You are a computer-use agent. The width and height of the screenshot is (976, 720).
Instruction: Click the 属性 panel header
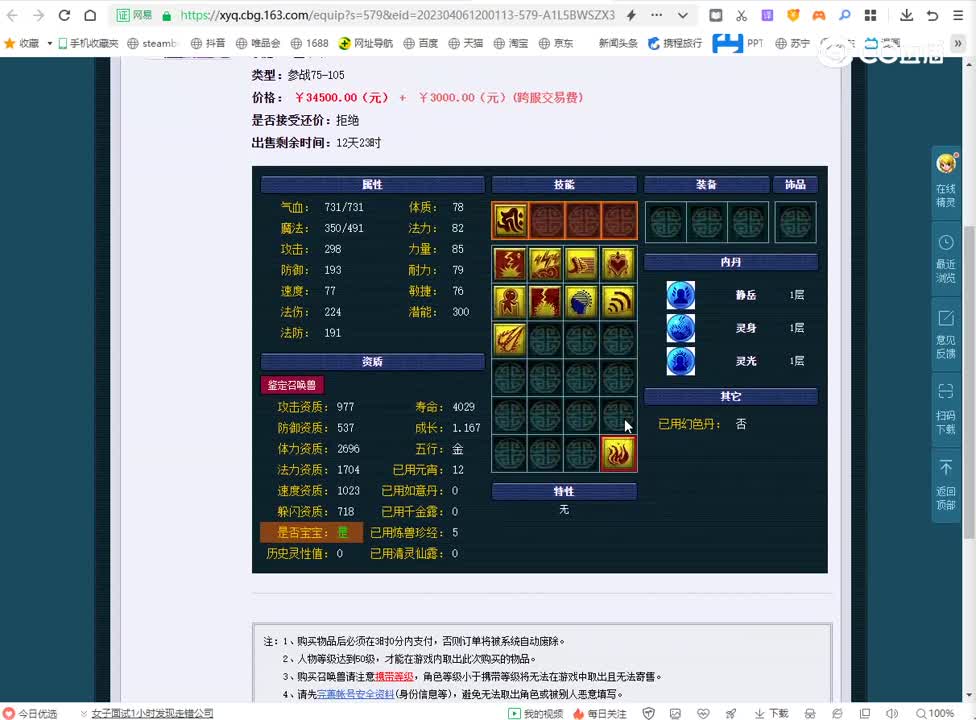(x=372, y=184)
